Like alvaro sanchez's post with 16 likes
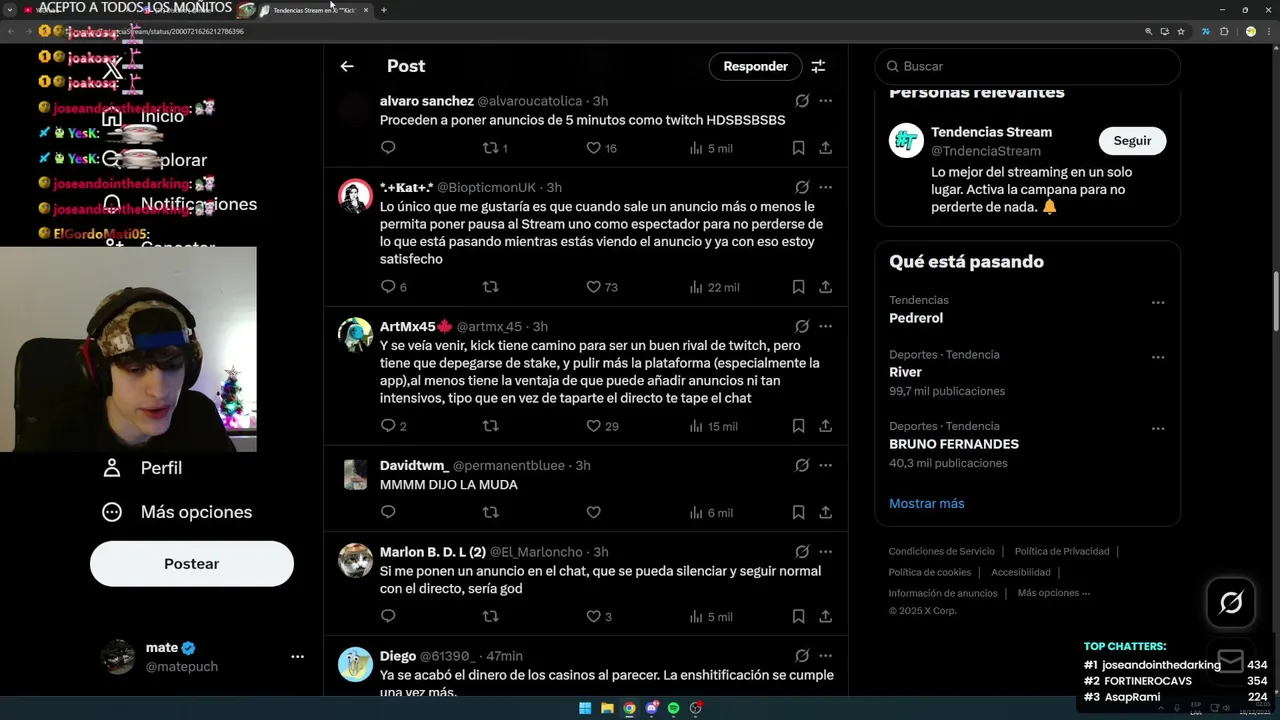This screenshot has width=1280, height=720. point(593,148)
